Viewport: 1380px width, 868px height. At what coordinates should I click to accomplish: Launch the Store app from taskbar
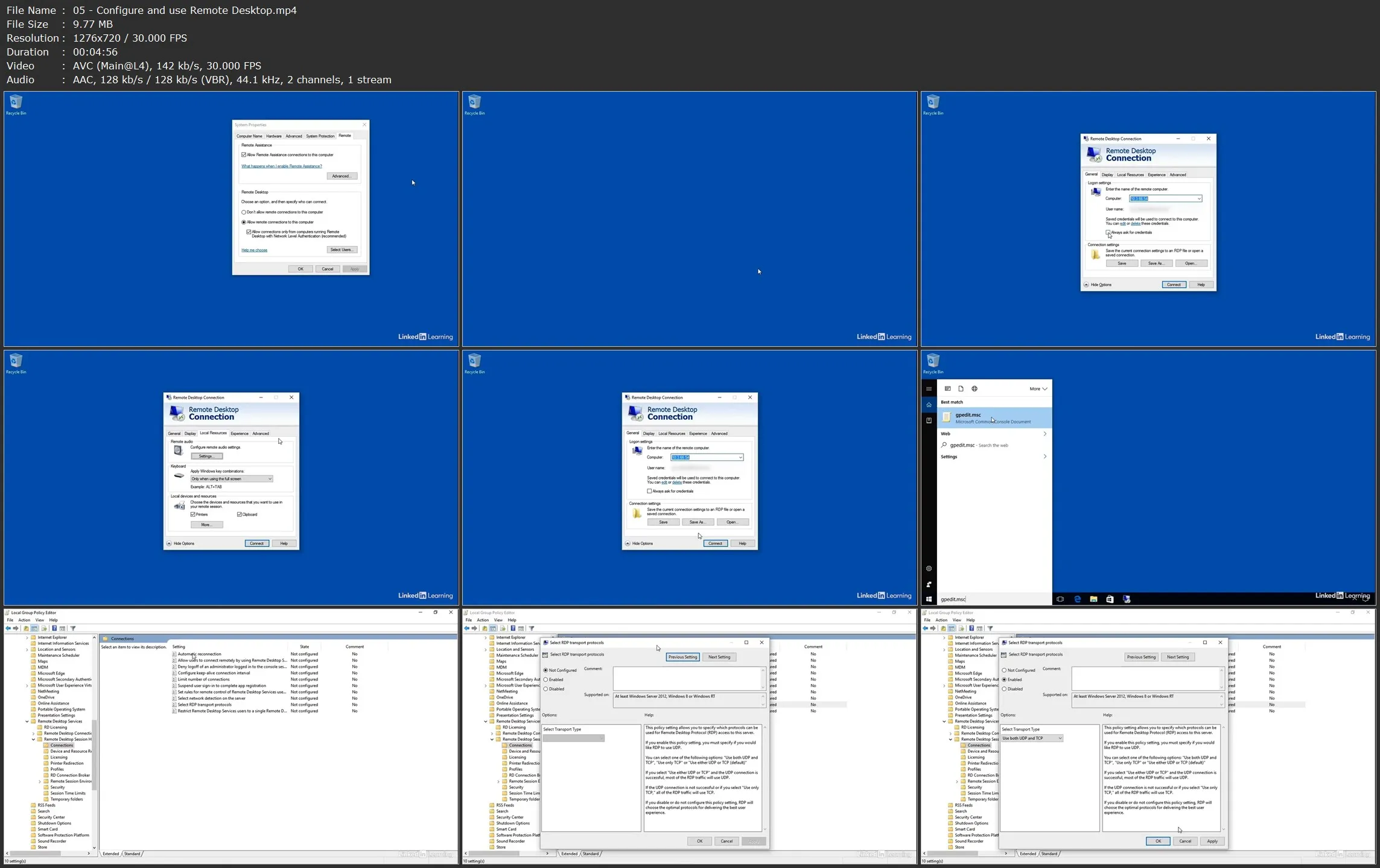tap(1110, 599)
